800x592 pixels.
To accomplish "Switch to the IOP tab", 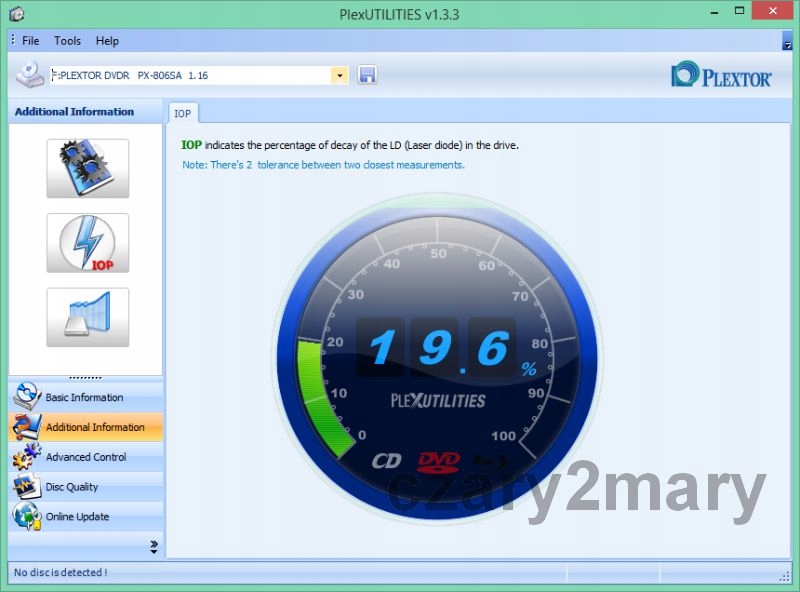I will tap(183, 113).
